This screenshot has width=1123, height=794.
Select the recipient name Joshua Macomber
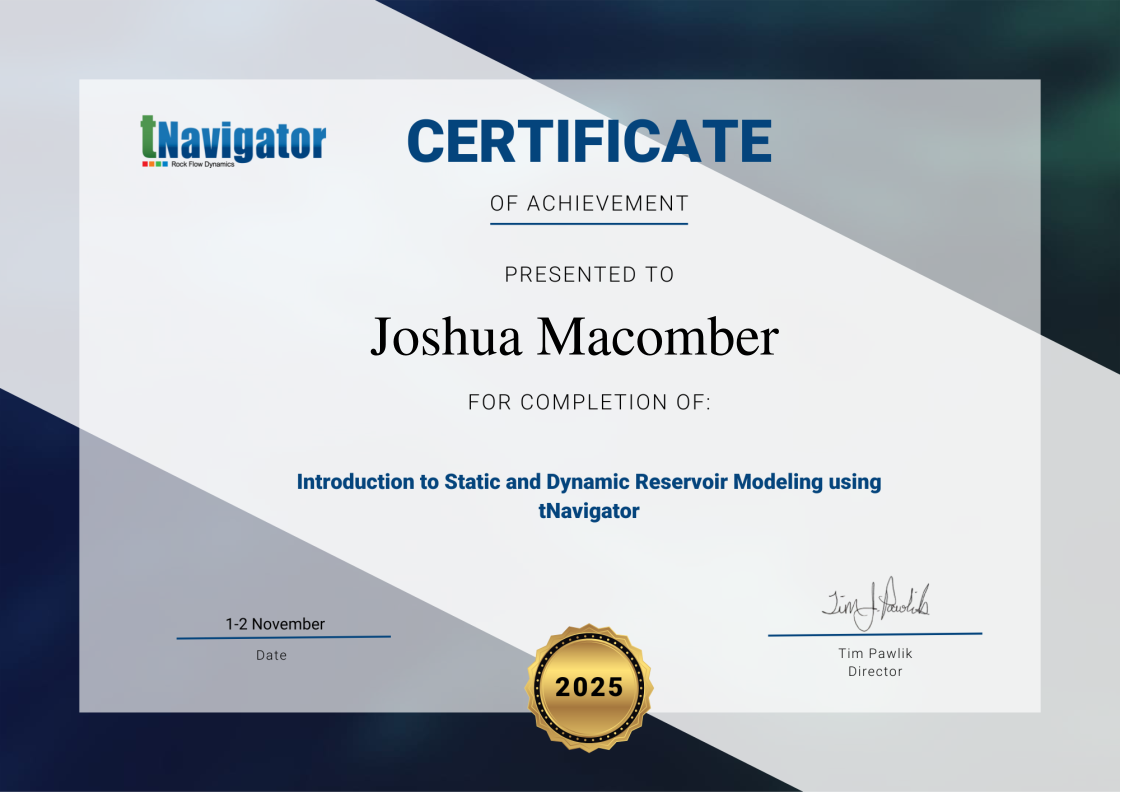[x=574, y=337]
